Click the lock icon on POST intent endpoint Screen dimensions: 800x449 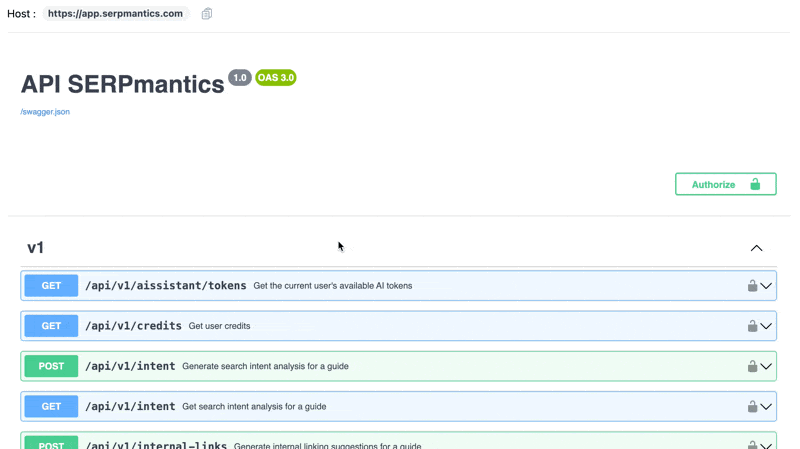(x=752, y=366)
